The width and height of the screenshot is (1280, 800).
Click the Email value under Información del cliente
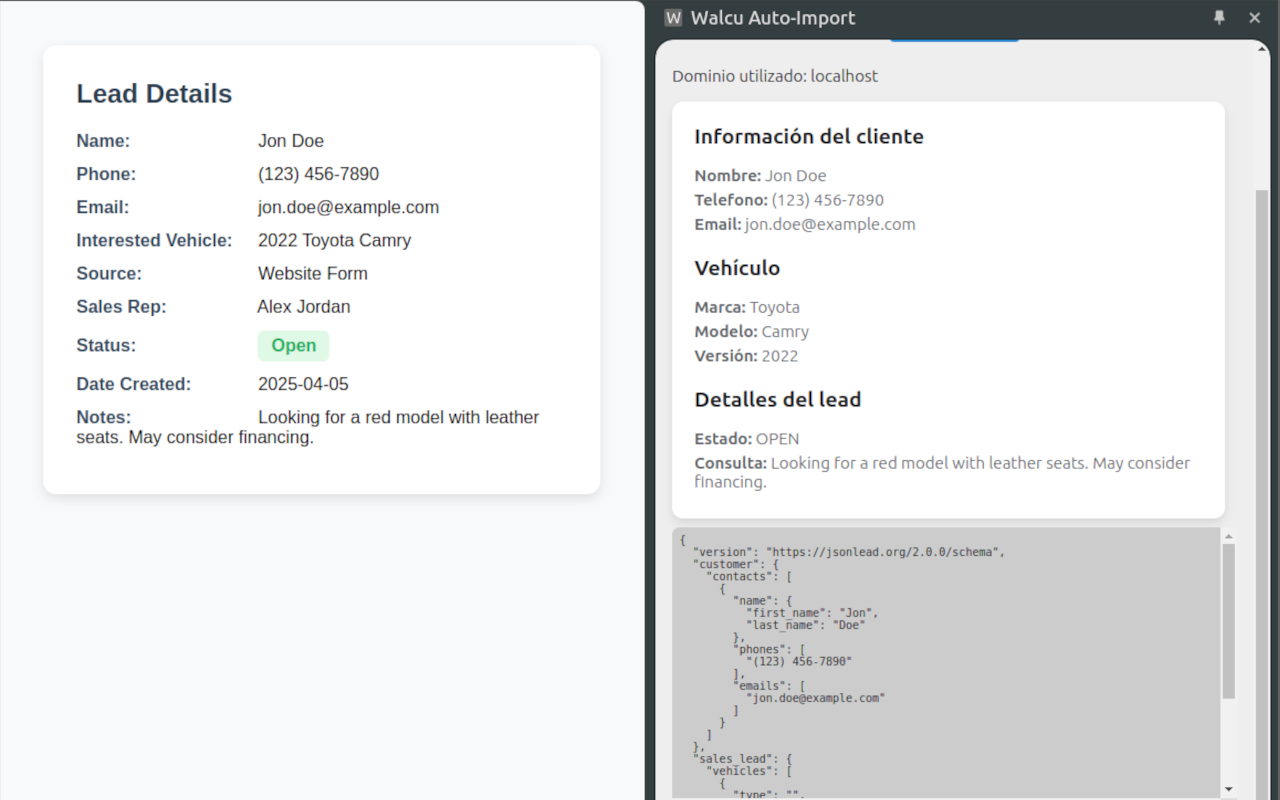(x=830, y=225)
